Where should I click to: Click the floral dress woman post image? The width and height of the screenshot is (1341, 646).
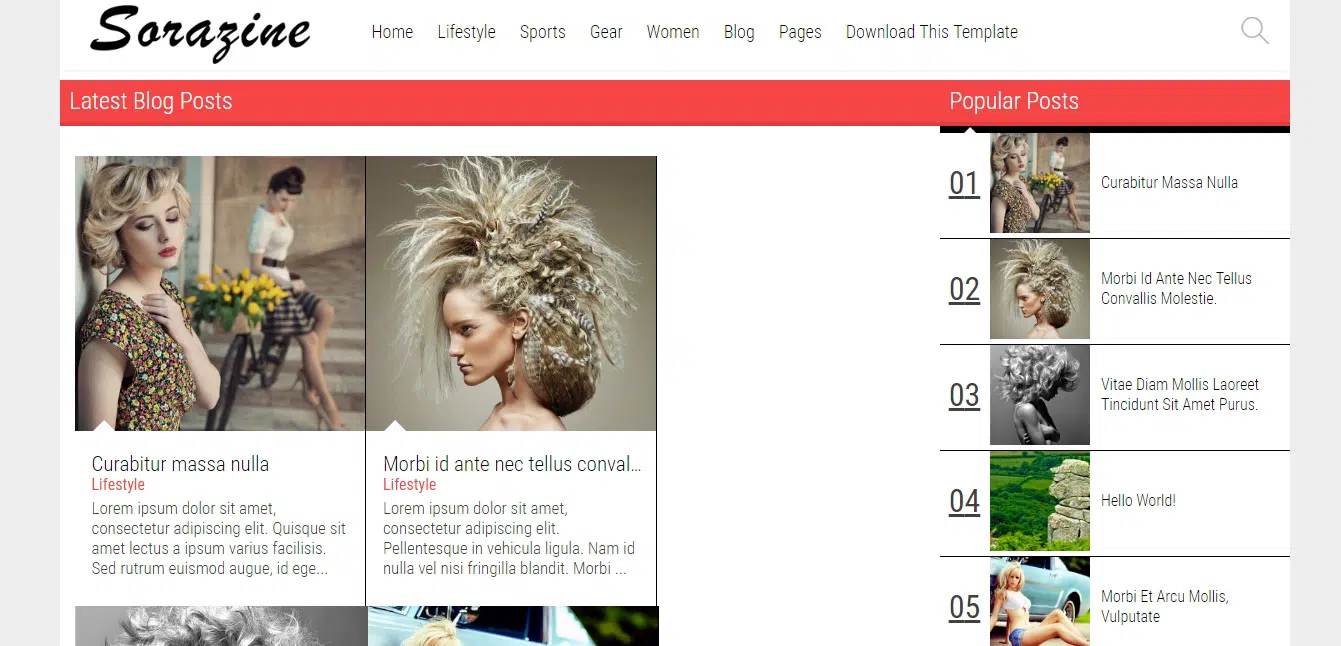tap(220, 293)
